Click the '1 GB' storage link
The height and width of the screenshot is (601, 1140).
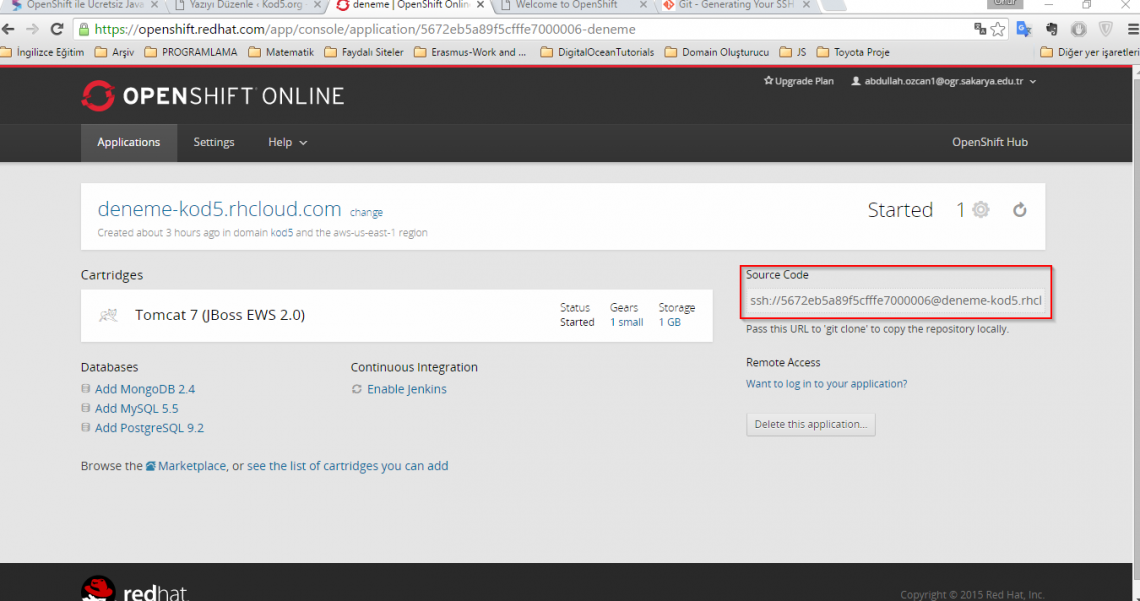tap(670, 322)
